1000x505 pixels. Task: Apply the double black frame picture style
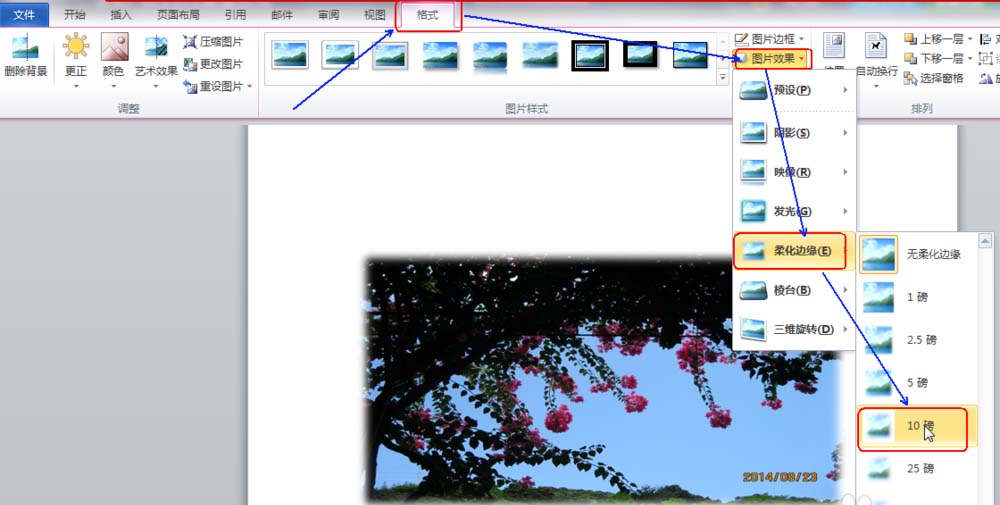pos(590,55)
